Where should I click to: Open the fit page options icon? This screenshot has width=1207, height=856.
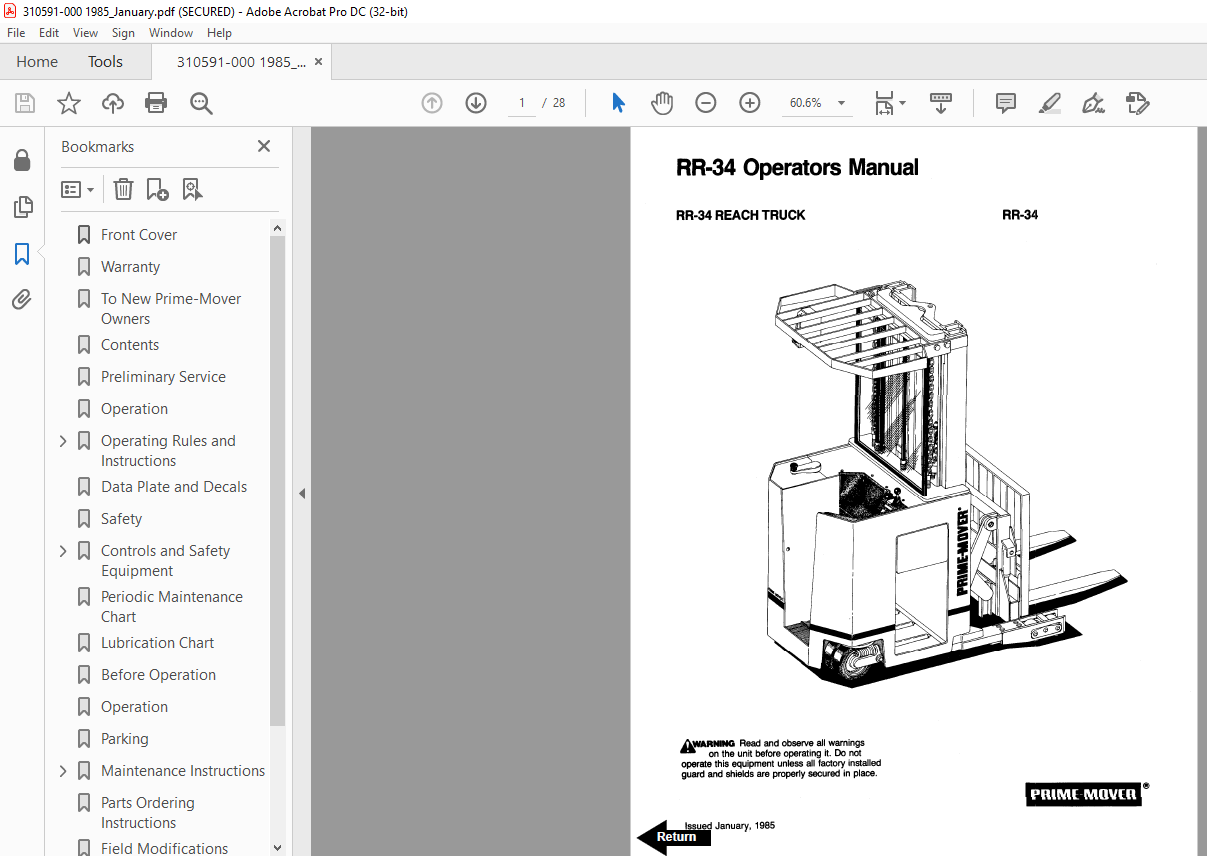click(889, 103)
